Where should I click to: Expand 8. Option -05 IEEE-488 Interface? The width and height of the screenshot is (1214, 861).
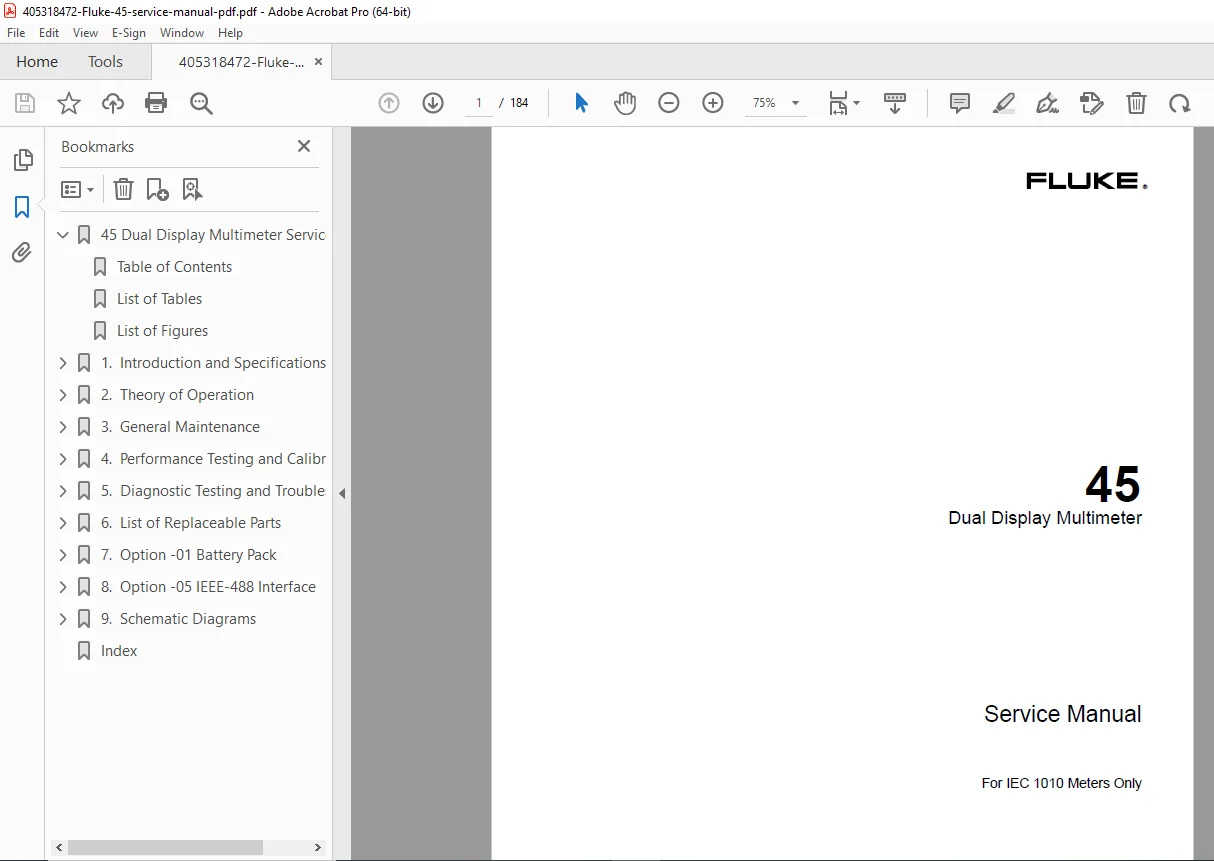coord(63,587)
